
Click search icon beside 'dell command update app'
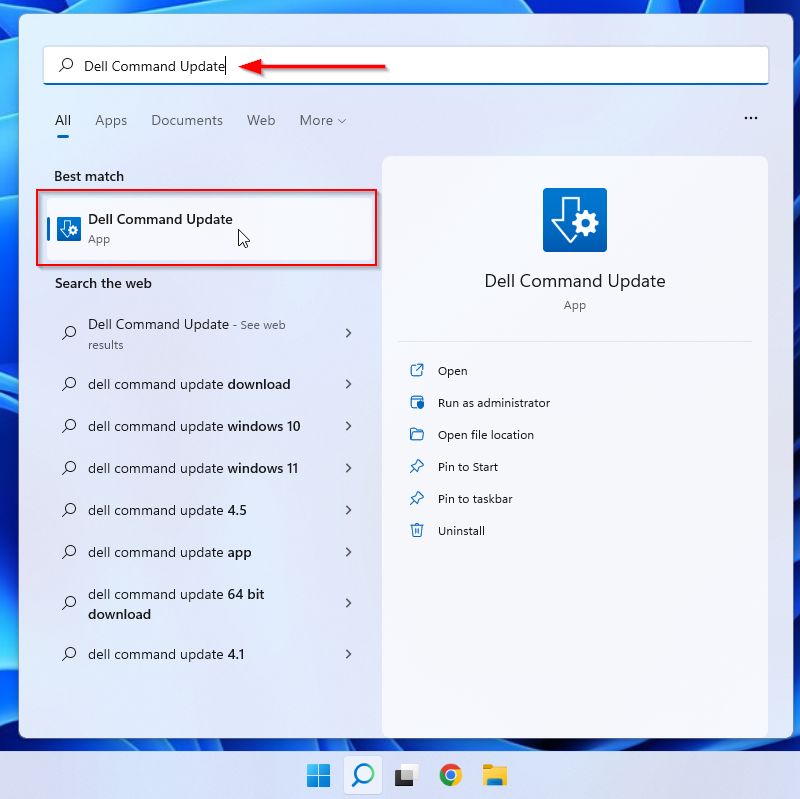69,552
